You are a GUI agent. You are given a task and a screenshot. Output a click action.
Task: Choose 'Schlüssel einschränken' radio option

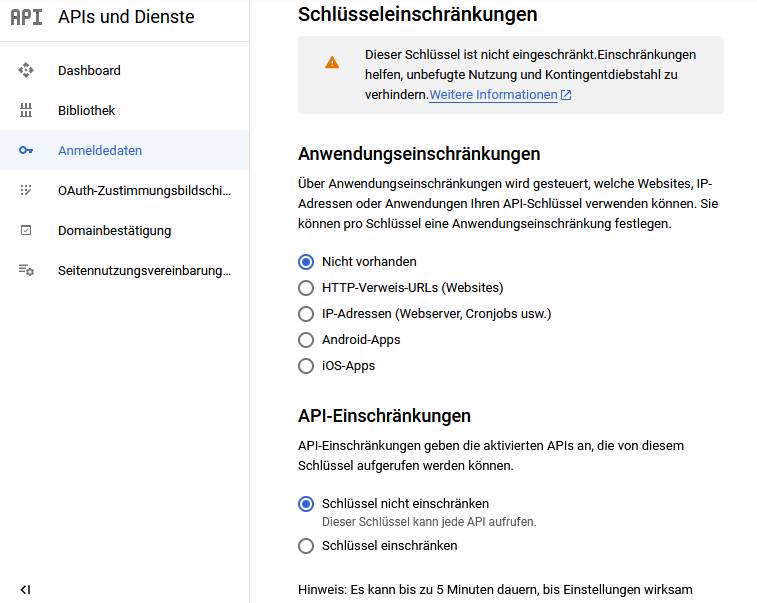tap(306, 547)
